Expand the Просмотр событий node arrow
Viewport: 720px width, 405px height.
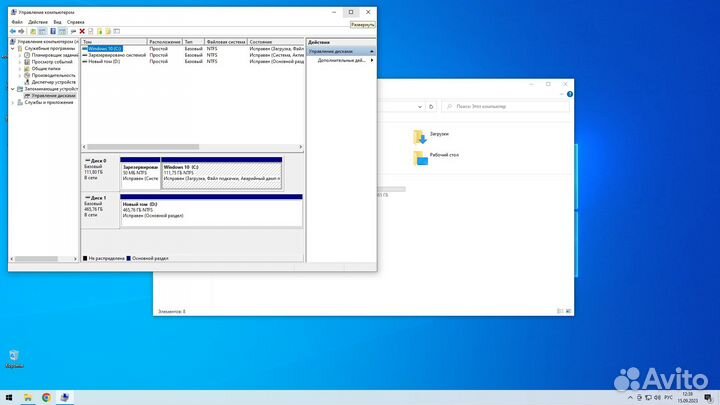(20, 62)
